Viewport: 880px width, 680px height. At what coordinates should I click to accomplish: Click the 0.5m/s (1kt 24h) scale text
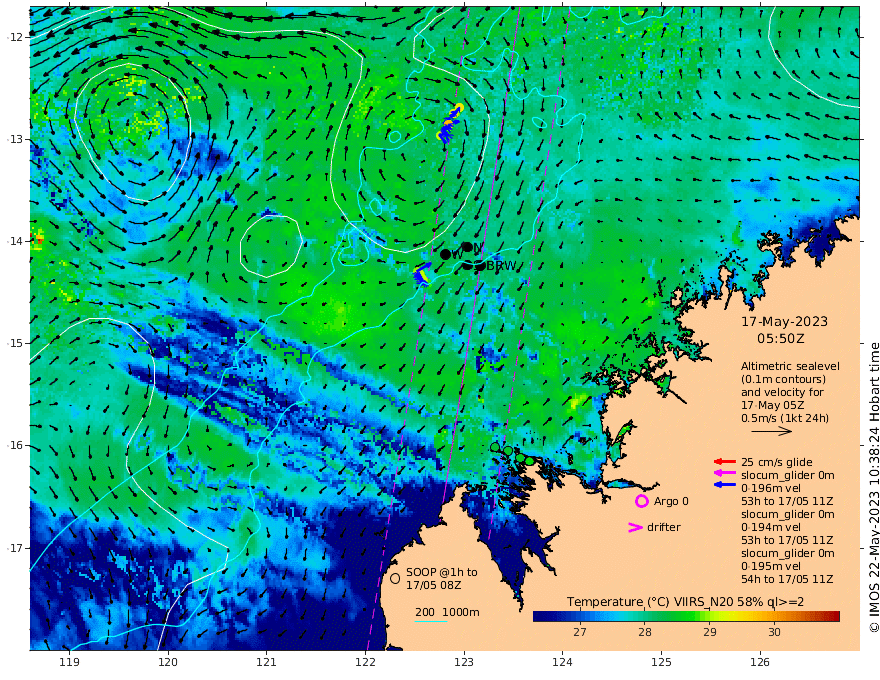[785, 418]
